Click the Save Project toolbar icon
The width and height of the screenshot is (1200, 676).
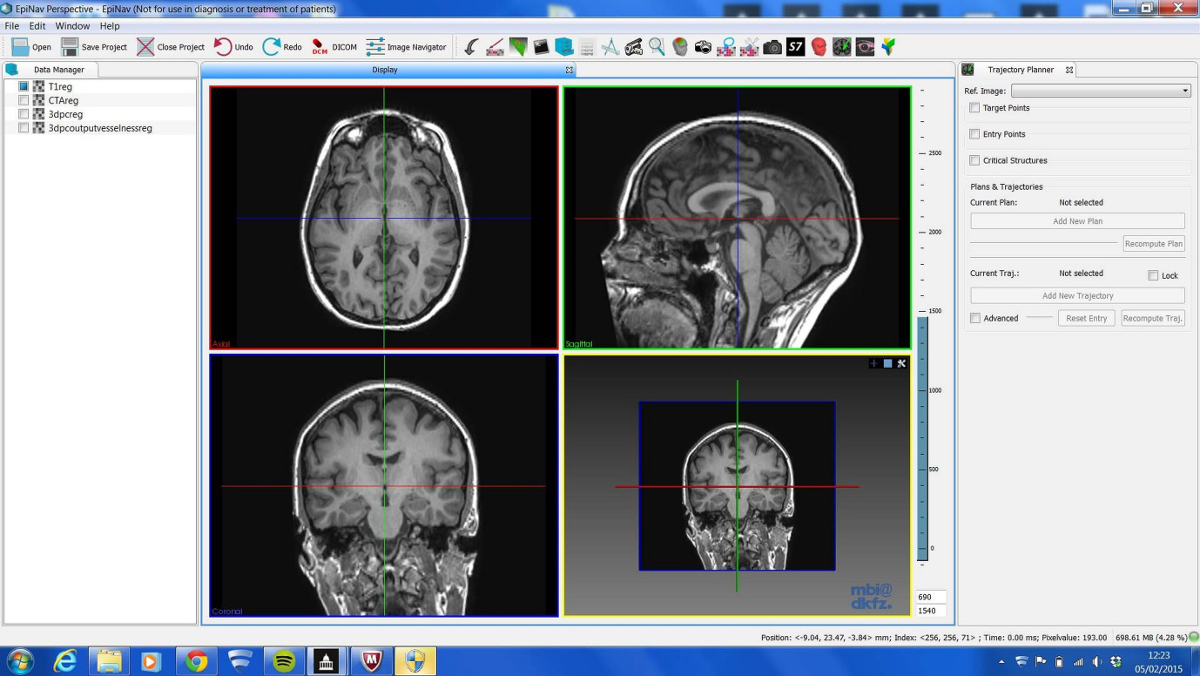[70, 47]
